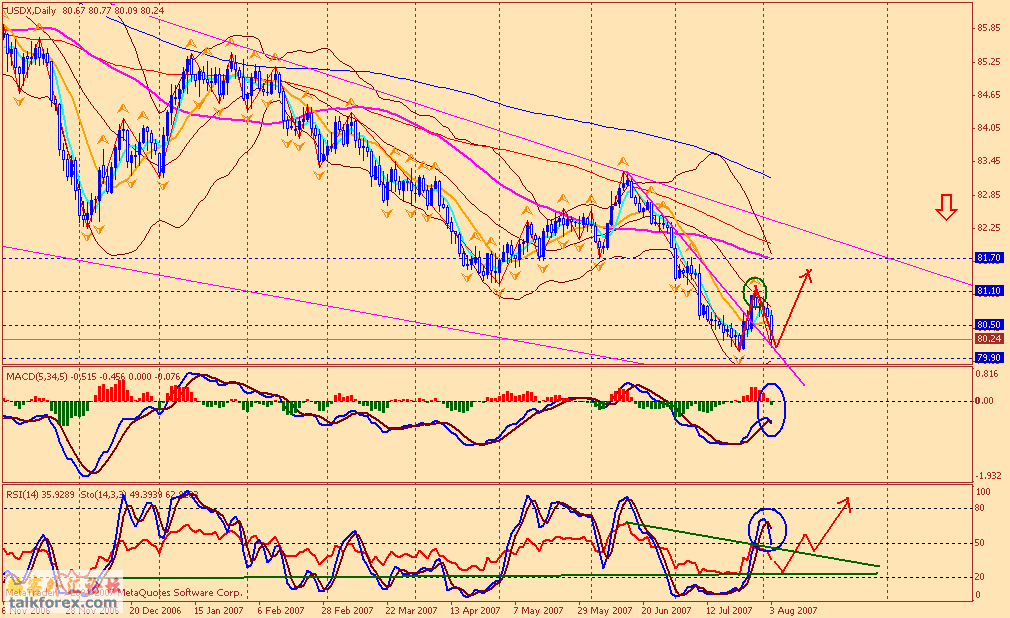Viewport: 1010px width, 618px height.
Task: Click the 12 Jul 2007 date label
Action: (x=729, y=610)
